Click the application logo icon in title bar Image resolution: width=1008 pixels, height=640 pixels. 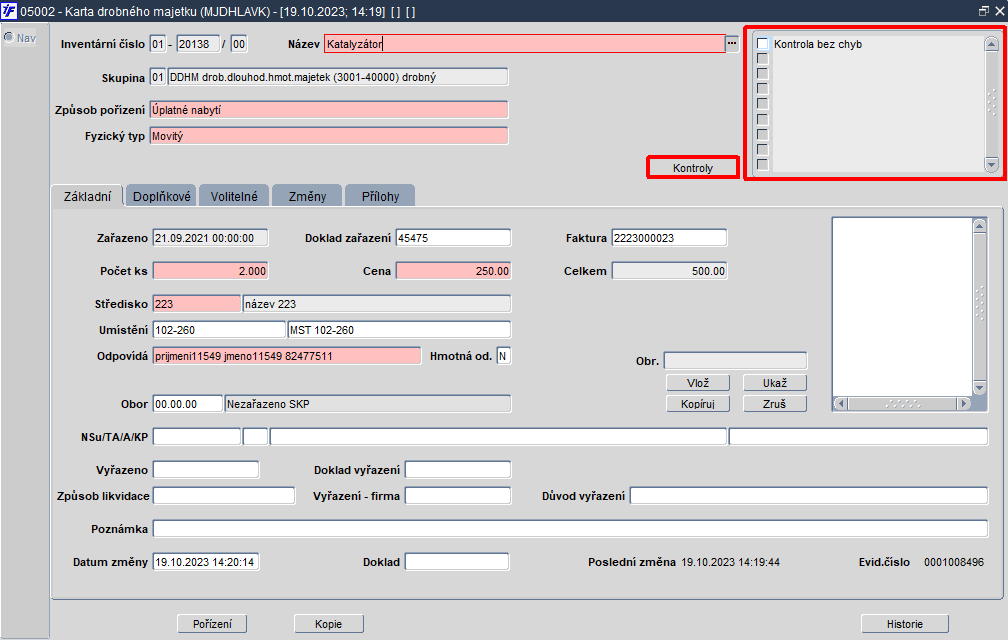9,11
